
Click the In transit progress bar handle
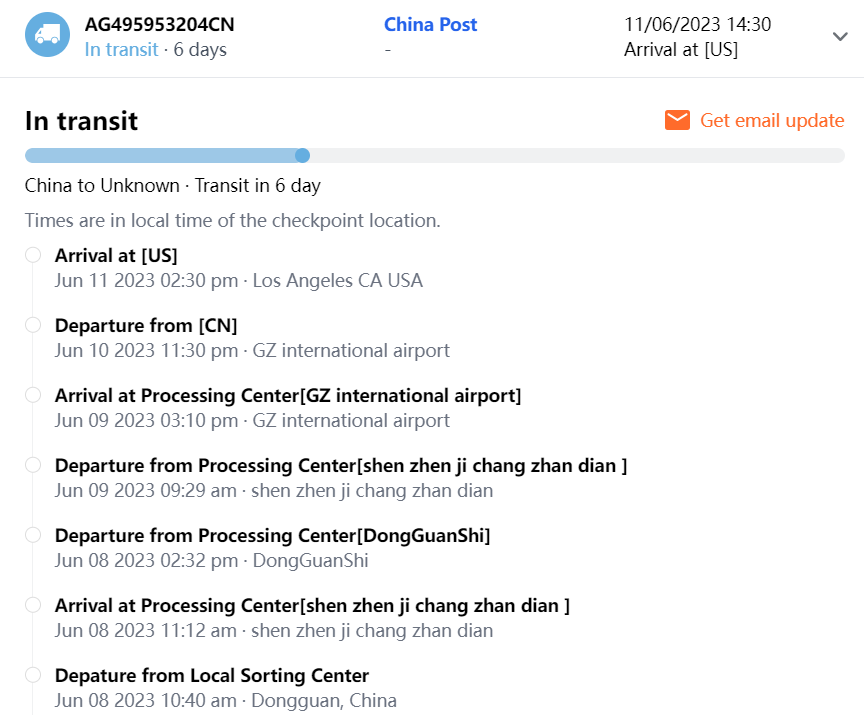tap(303, 155)
